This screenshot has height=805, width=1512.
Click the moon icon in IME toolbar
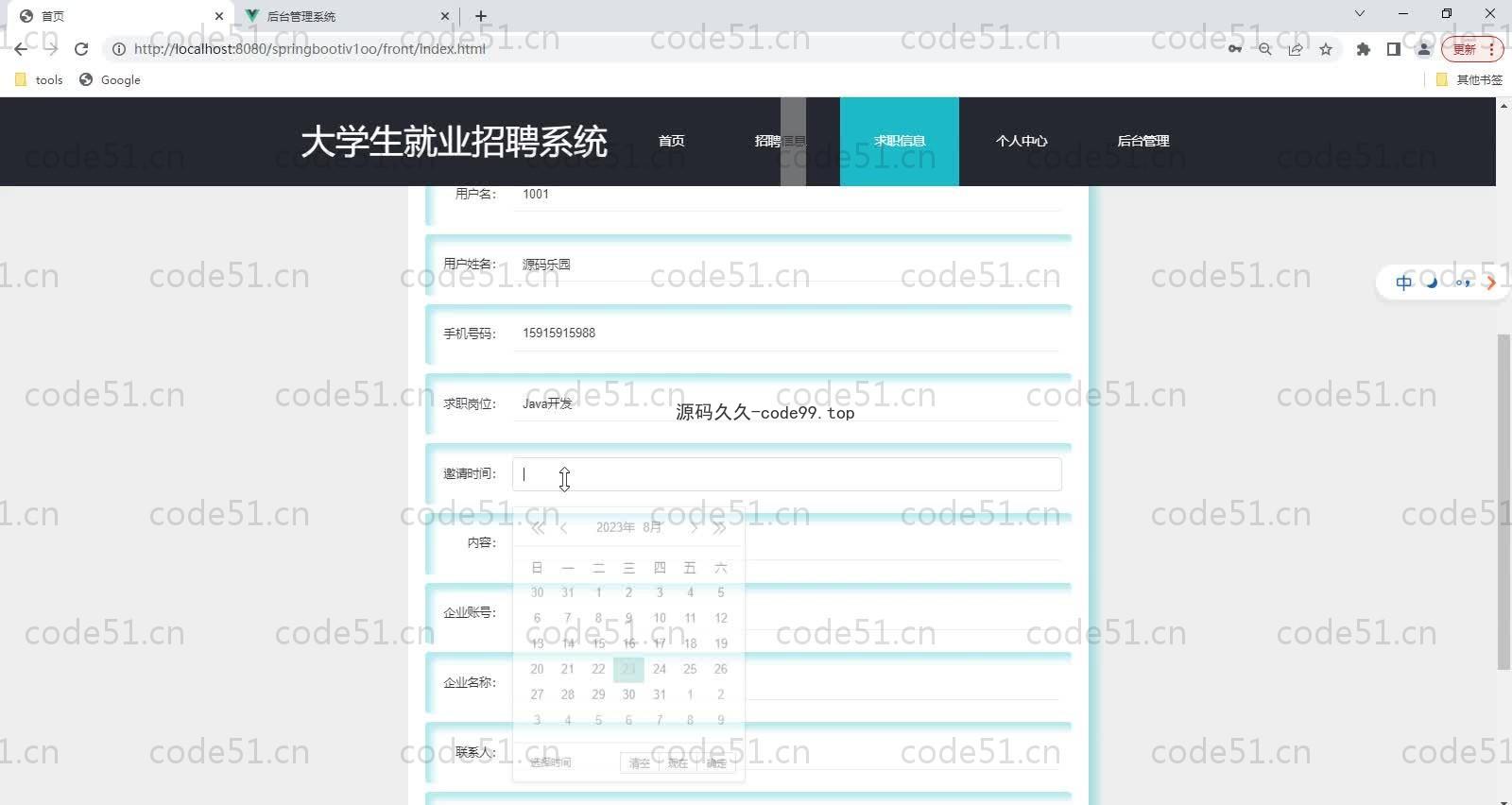[1432, 282]
